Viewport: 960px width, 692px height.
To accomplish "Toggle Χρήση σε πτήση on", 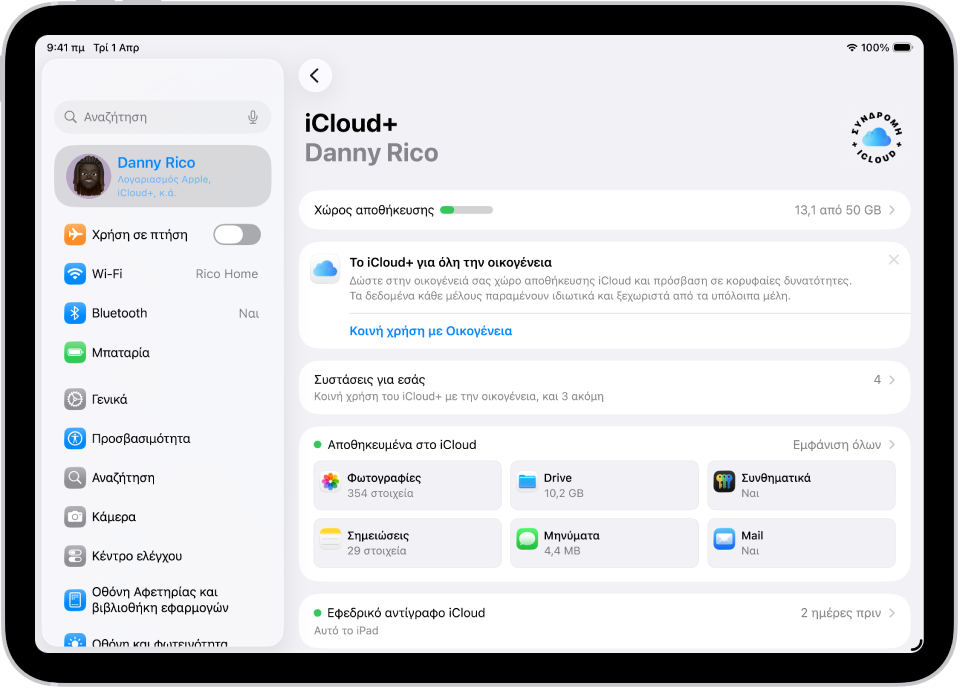I will pos(237,234).
